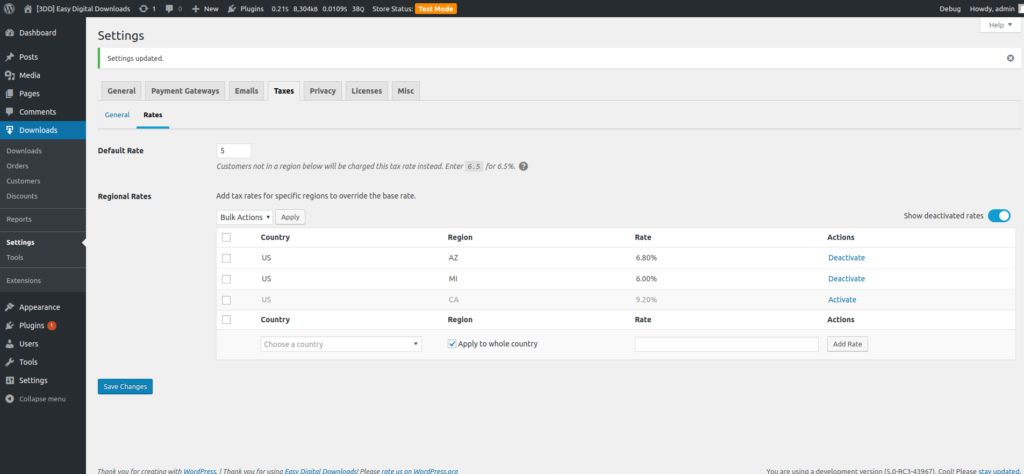Click the Collapse menu icon
The image size is (1024, 474).
click(10, 399)
